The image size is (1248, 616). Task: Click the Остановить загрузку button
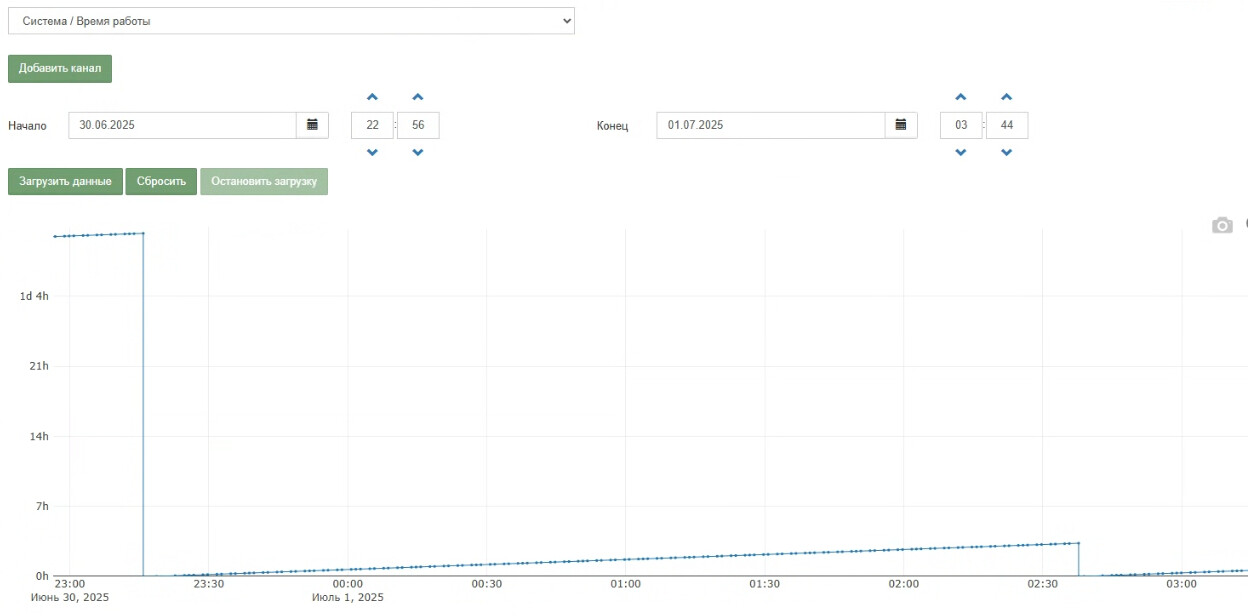click(x=264, y=181)
